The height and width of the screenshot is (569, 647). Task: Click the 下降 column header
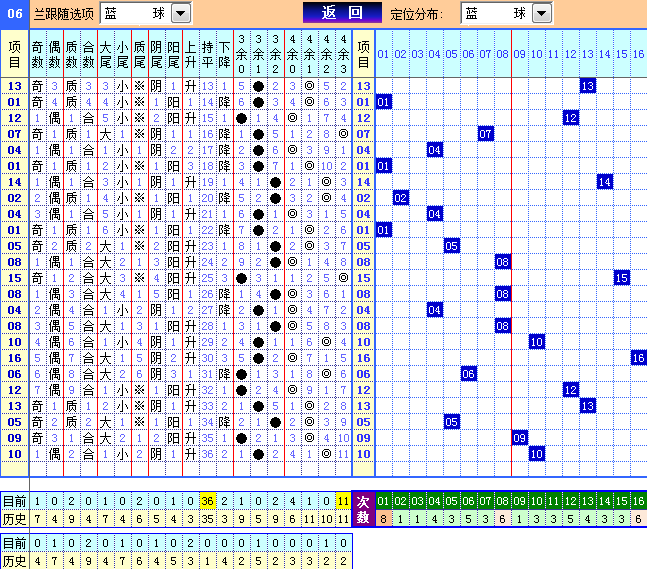(x=224, y=54)
